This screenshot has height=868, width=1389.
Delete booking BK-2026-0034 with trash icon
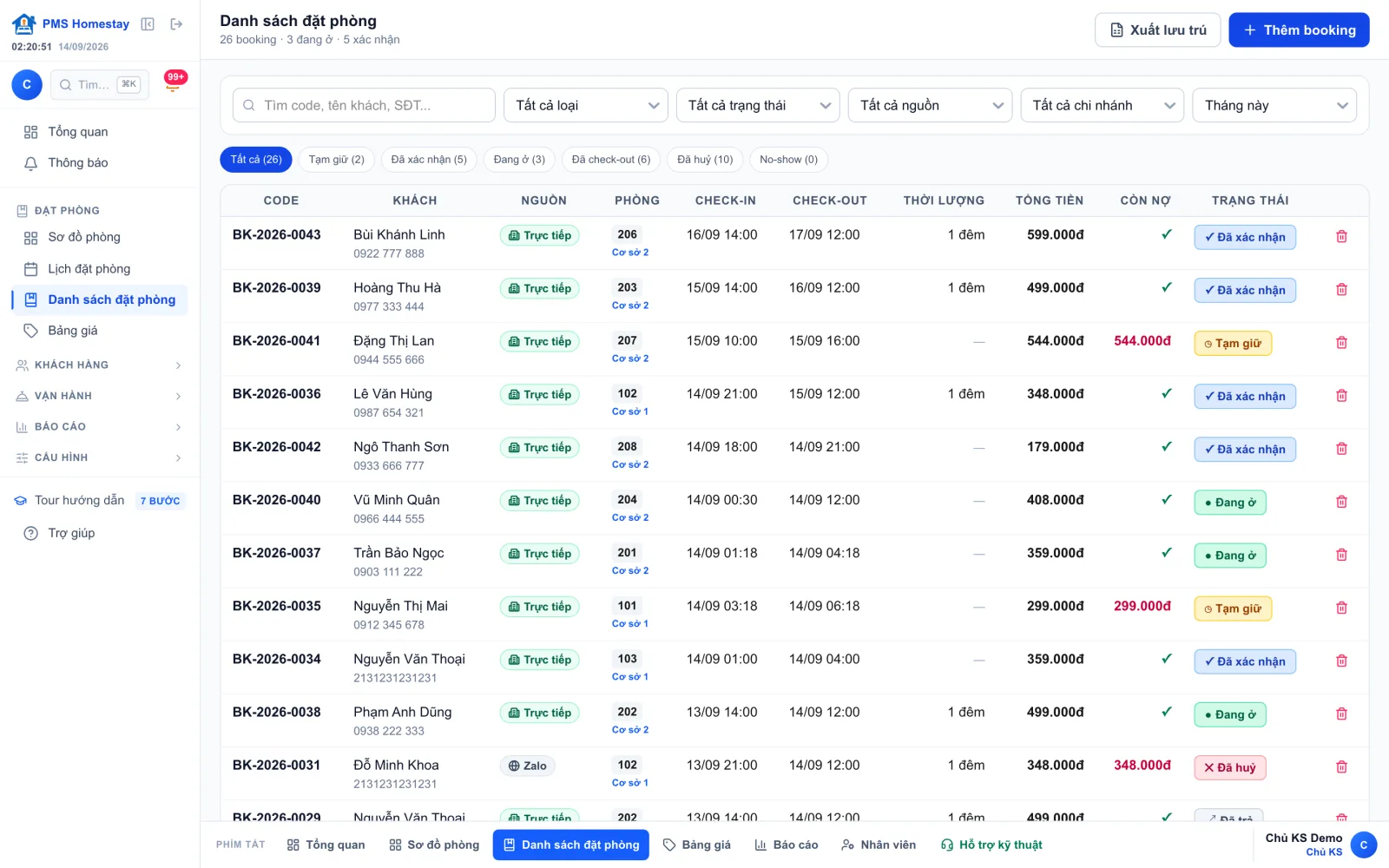point(1341,661)
